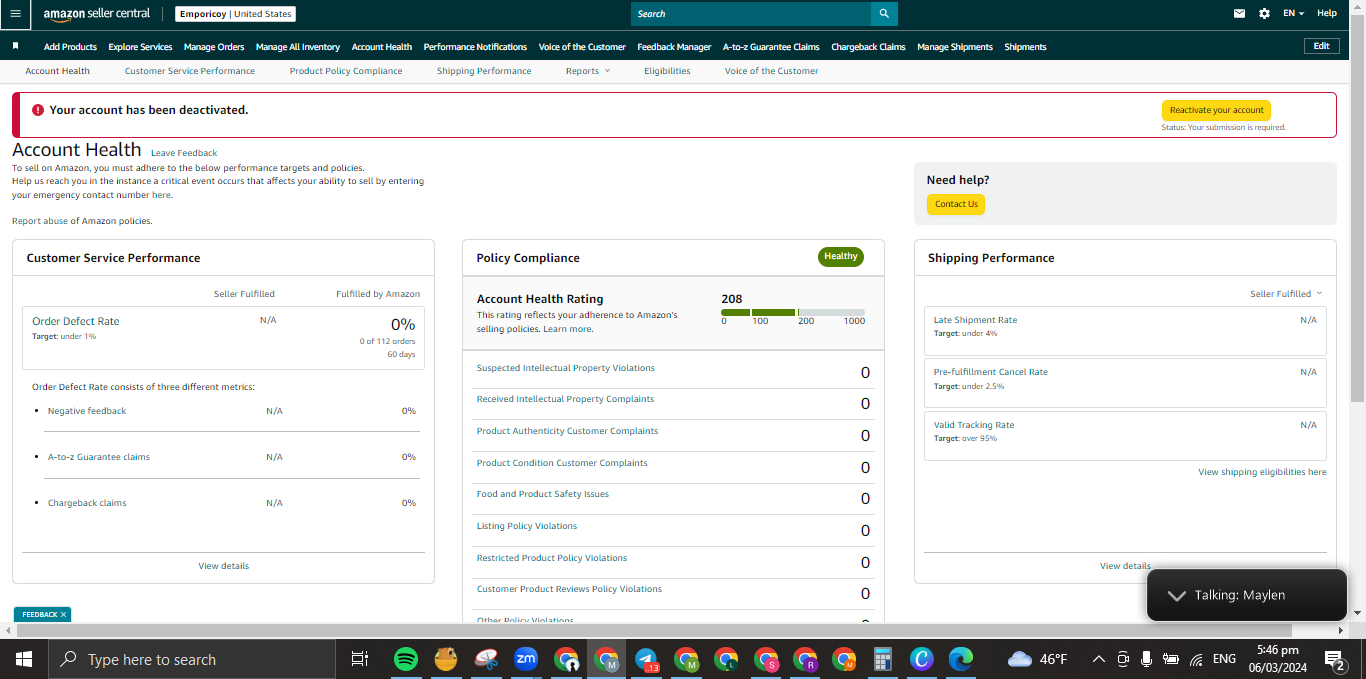
Task: Click Learn more under Account Health Rating
Action: pyautogui.click(x=567, y=329)
